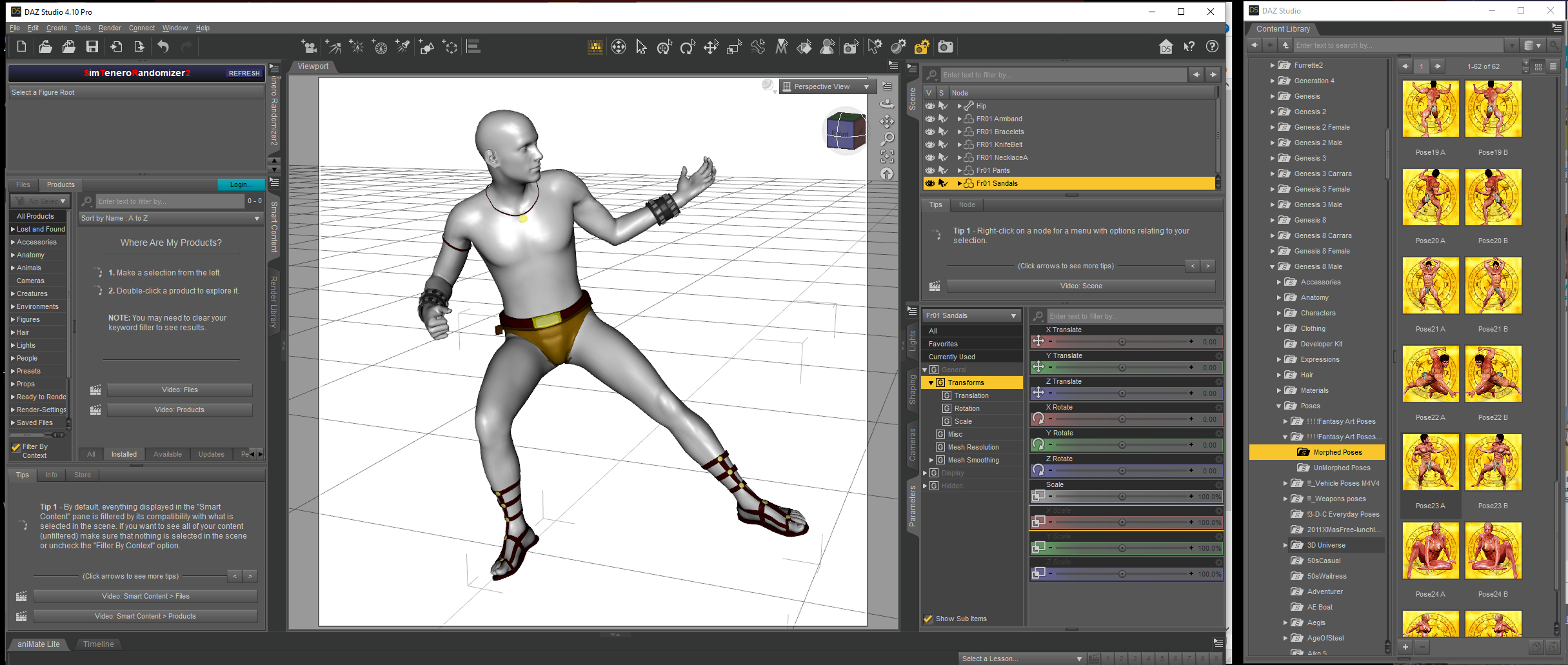Viewport: 1568px width, 665px height.
Task: Open Render Settings orange camera icon
Action: coord(922,46)
